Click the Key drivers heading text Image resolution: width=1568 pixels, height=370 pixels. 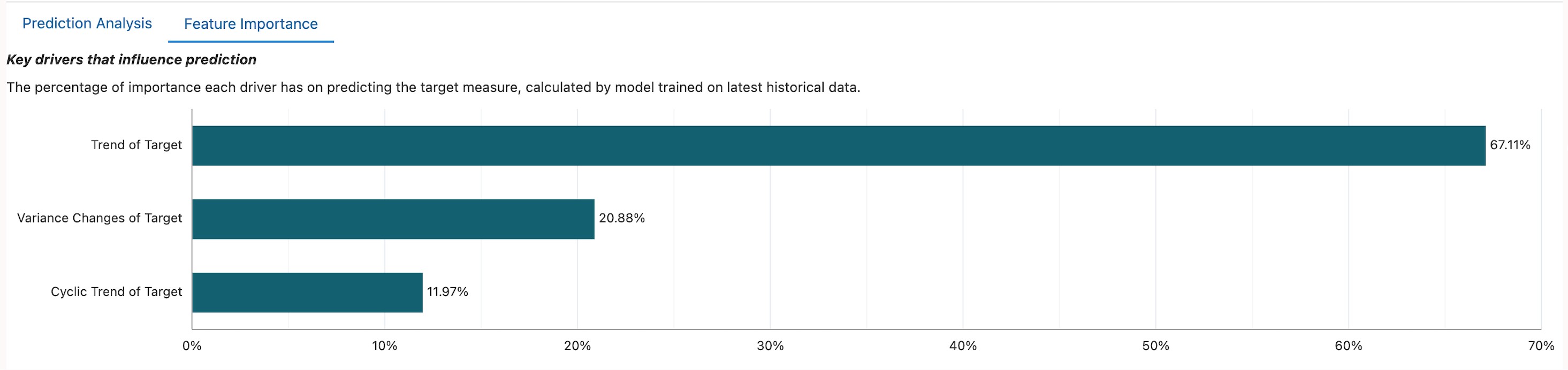pos(131,59)
